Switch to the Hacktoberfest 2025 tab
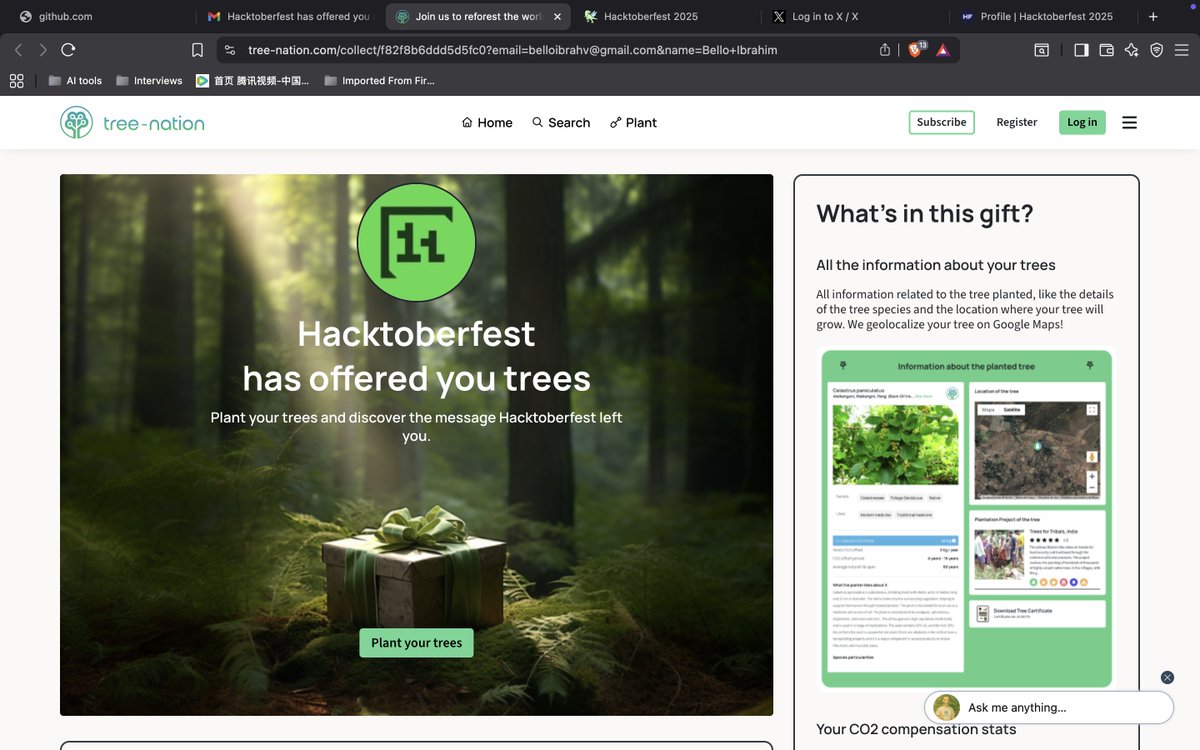The image size is (1200, 750). pyautogui.click(x=665, y=17)
